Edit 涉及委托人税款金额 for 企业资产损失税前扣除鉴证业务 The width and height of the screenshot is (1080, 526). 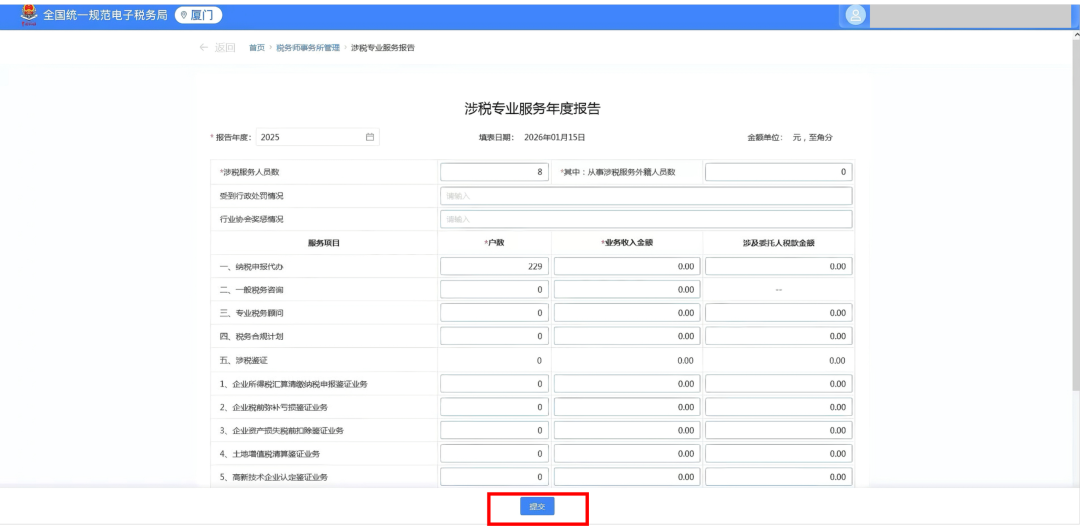(778, 430)
